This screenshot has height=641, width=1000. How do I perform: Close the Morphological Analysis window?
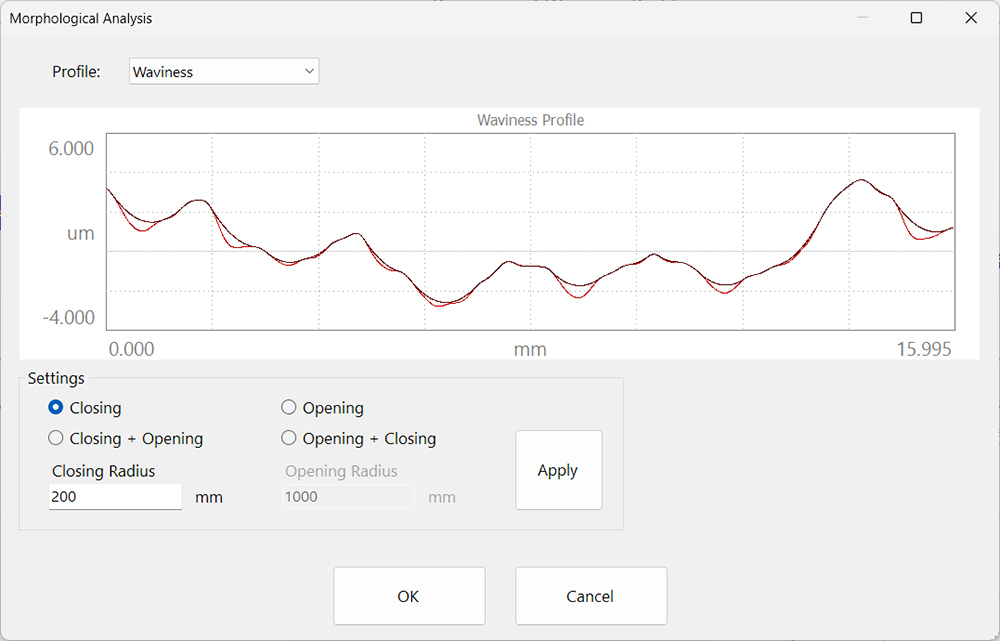click(971, 18)
